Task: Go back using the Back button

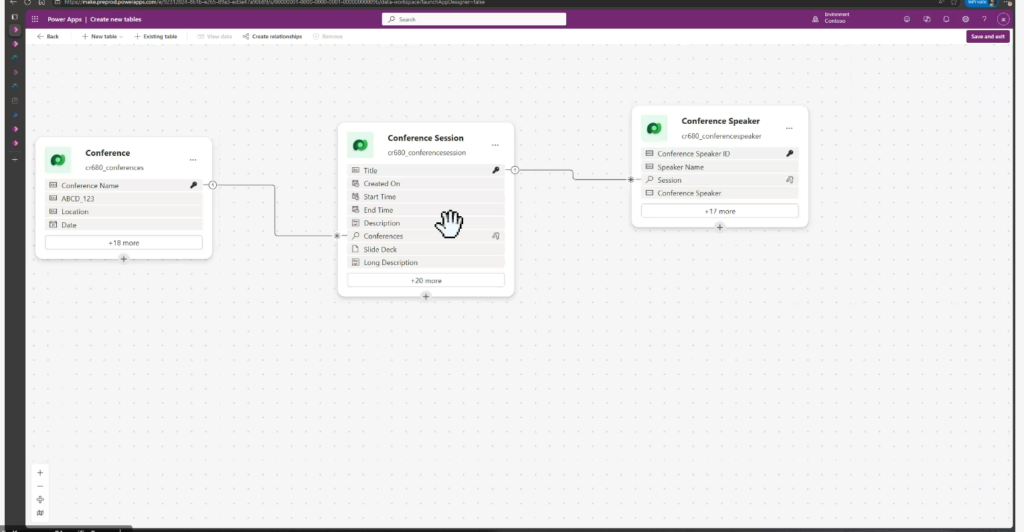Action: [48, 37]
